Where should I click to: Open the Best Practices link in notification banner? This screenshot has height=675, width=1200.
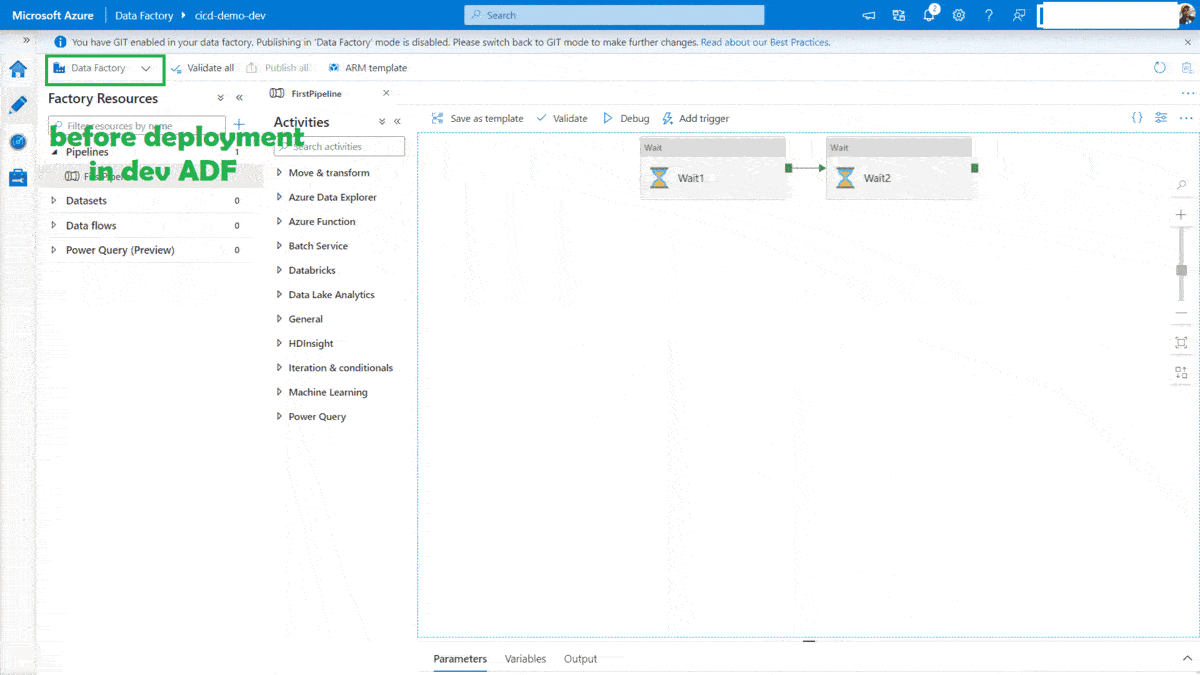coord(765,42)
